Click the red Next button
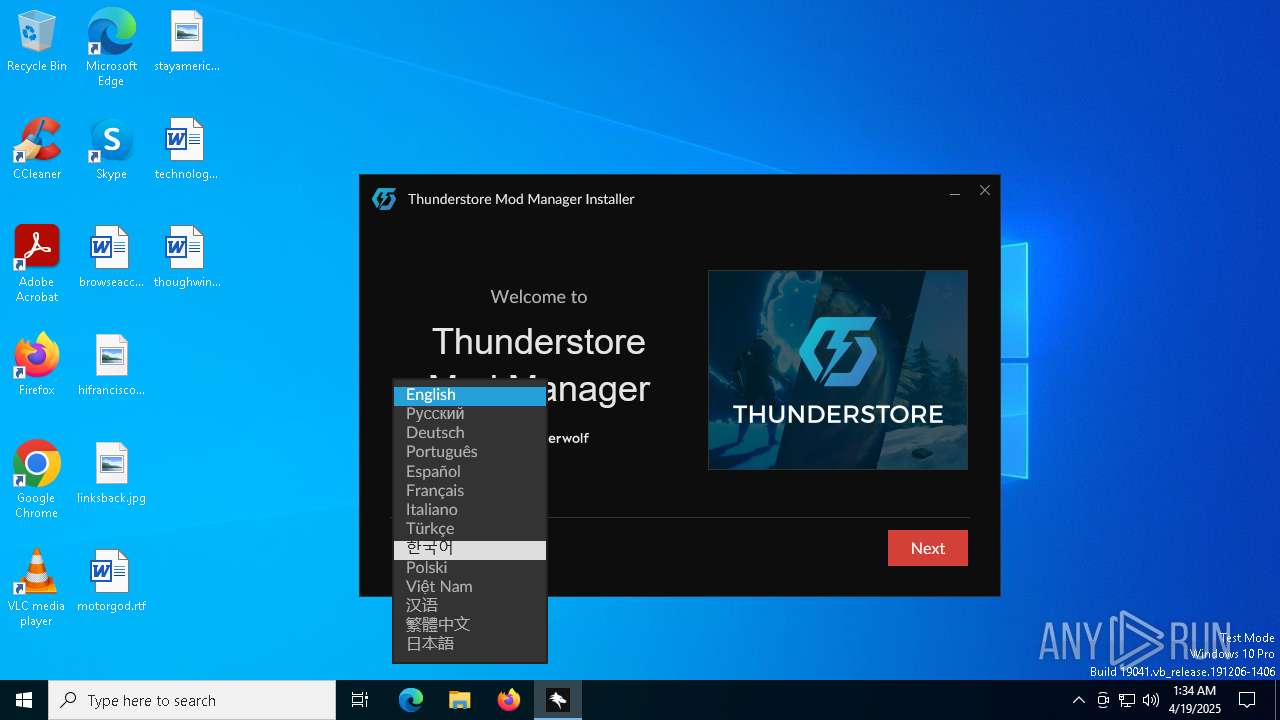This screenshot has width=1280, height=720. (x=928, y=548)
